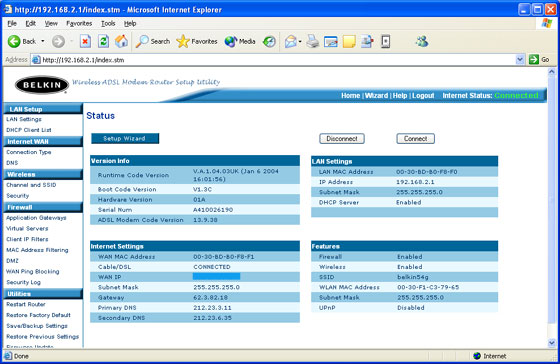Click the Messenger buddy icon
This screenshot has width=560, height=364.
422,41
